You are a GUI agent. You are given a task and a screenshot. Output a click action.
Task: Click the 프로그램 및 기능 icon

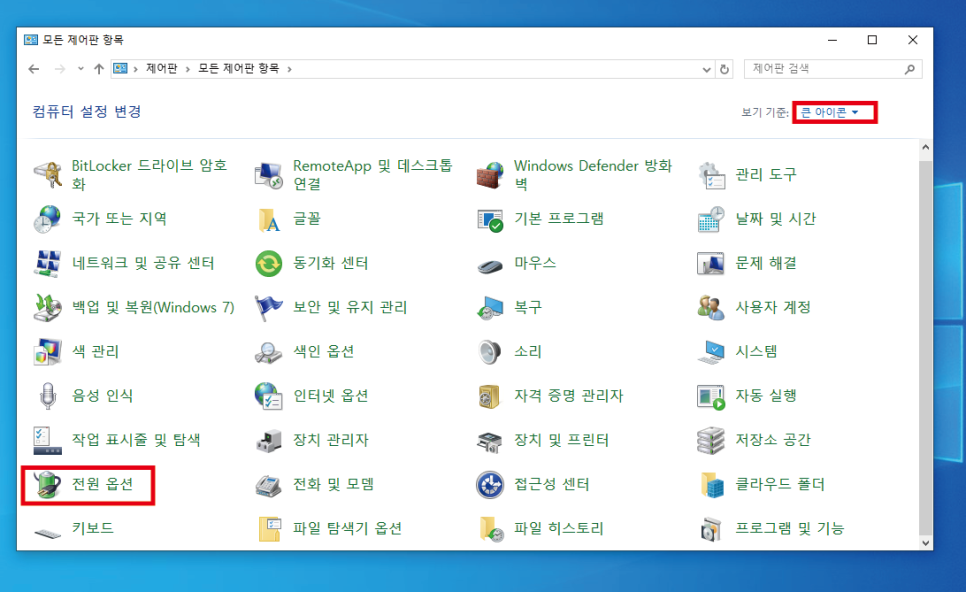click(x=711, y=529)
